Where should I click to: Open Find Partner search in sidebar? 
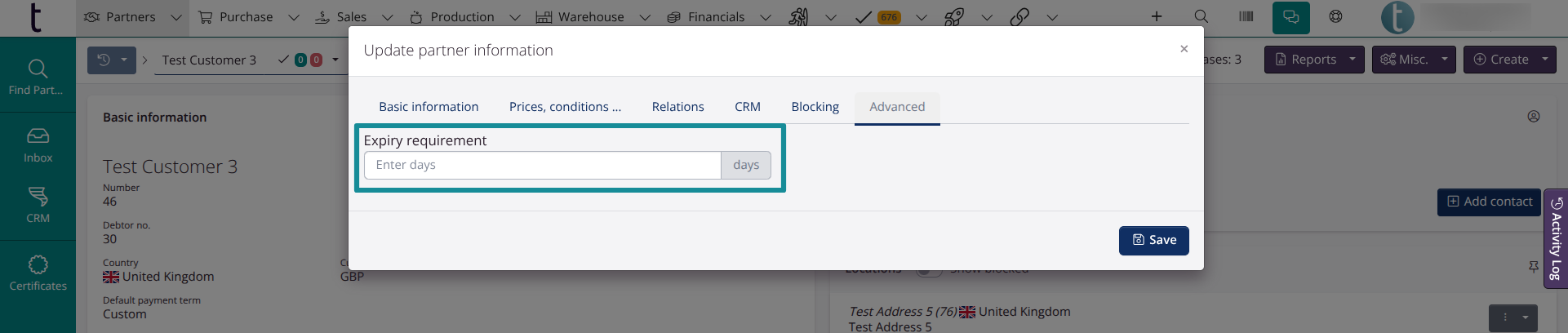38,77
